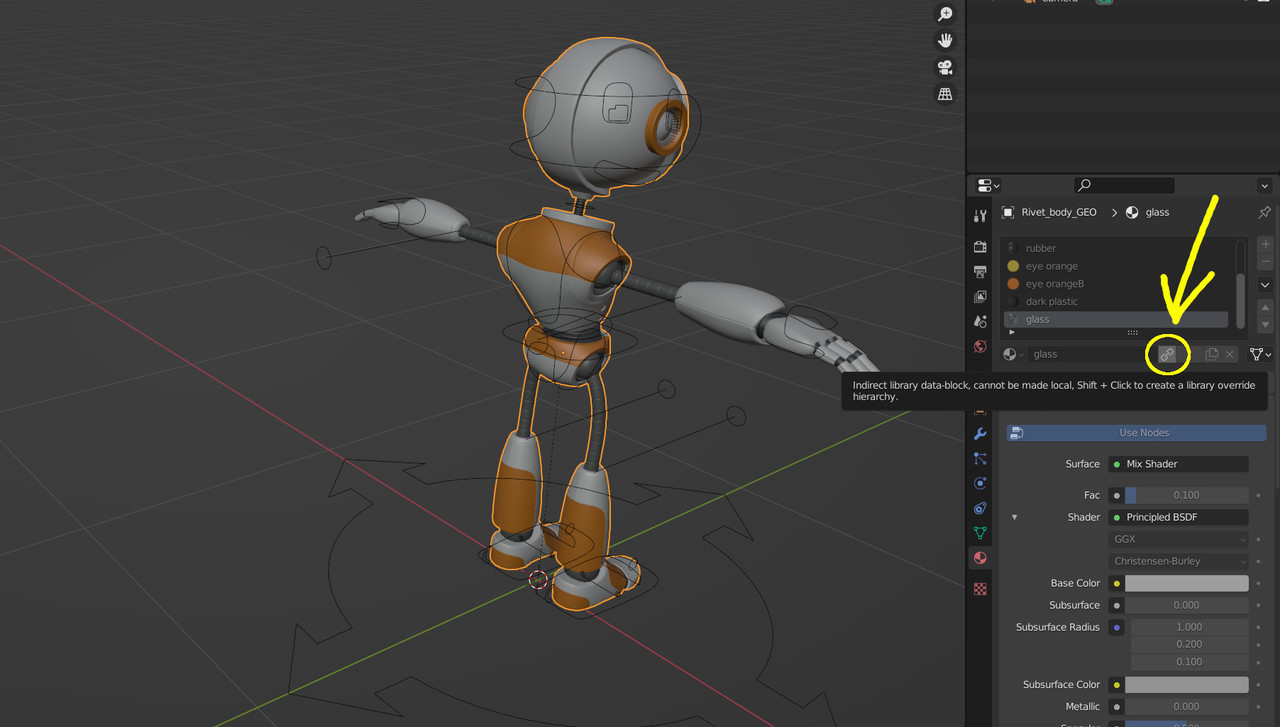Select the eye orange material slot
The image size is (1280, 727).
(x=1051, y=266)
